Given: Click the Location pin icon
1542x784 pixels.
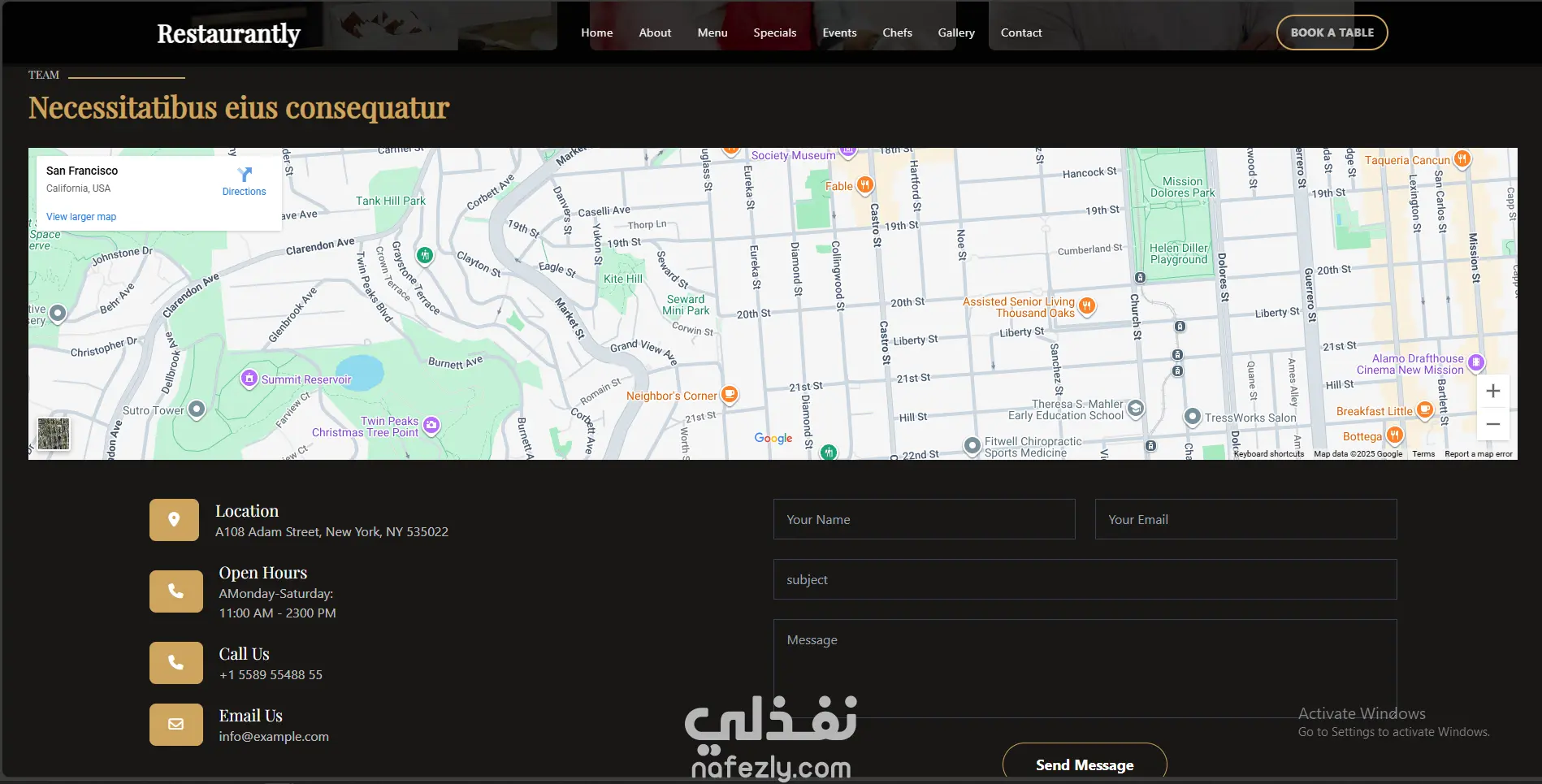Looking at the screenshot, I should pyautogui.click(x=174, y=520).
